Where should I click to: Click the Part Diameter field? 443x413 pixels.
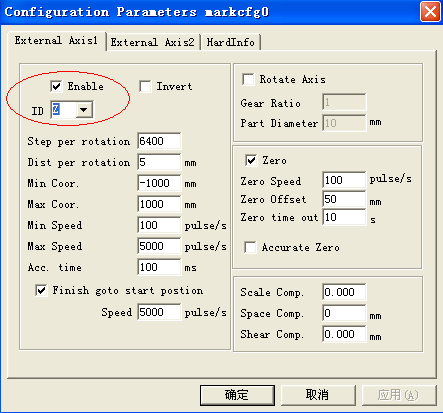coord(344,123)
